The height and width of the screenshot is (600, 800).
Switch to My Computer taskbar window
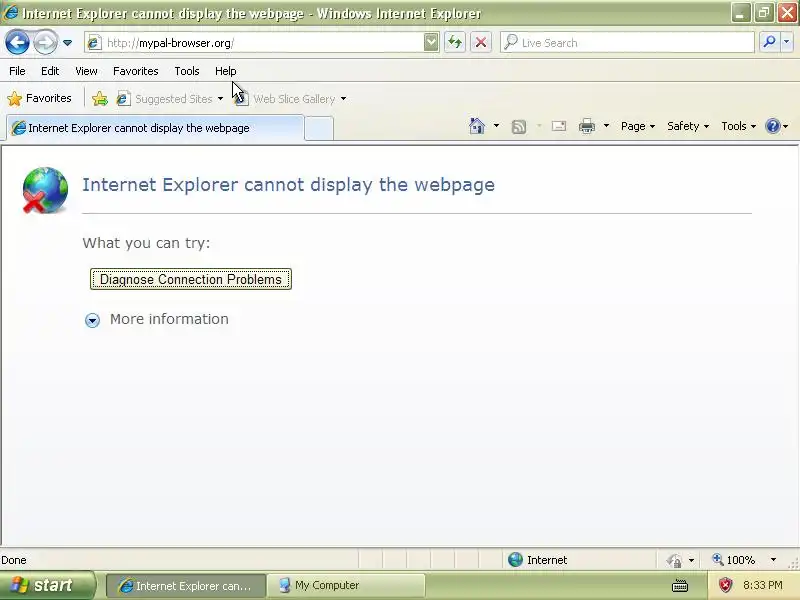[x=345, y=585]
